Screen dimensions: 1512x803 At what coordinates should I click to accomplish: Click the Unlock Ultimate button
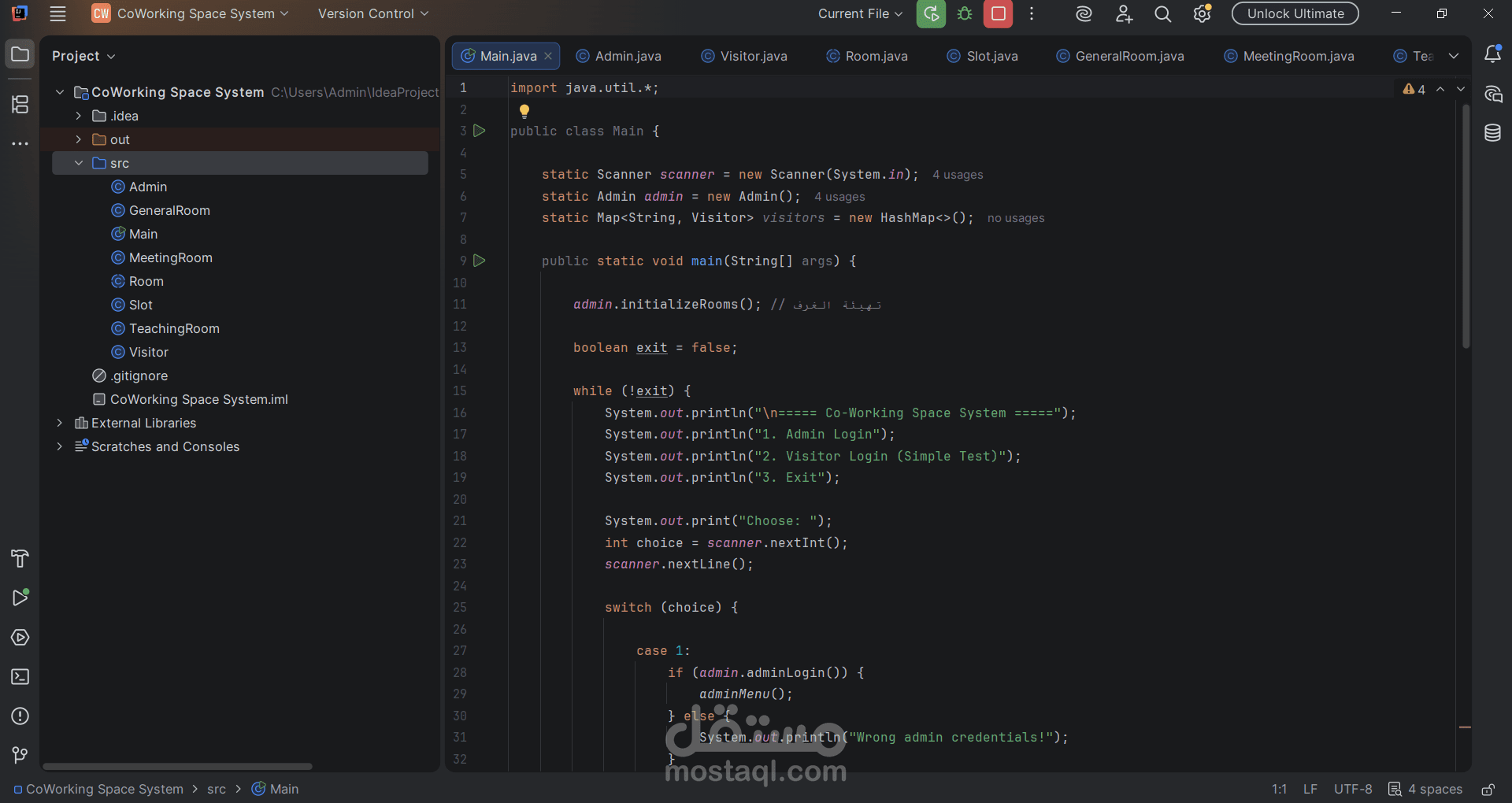click(1295, 13)
